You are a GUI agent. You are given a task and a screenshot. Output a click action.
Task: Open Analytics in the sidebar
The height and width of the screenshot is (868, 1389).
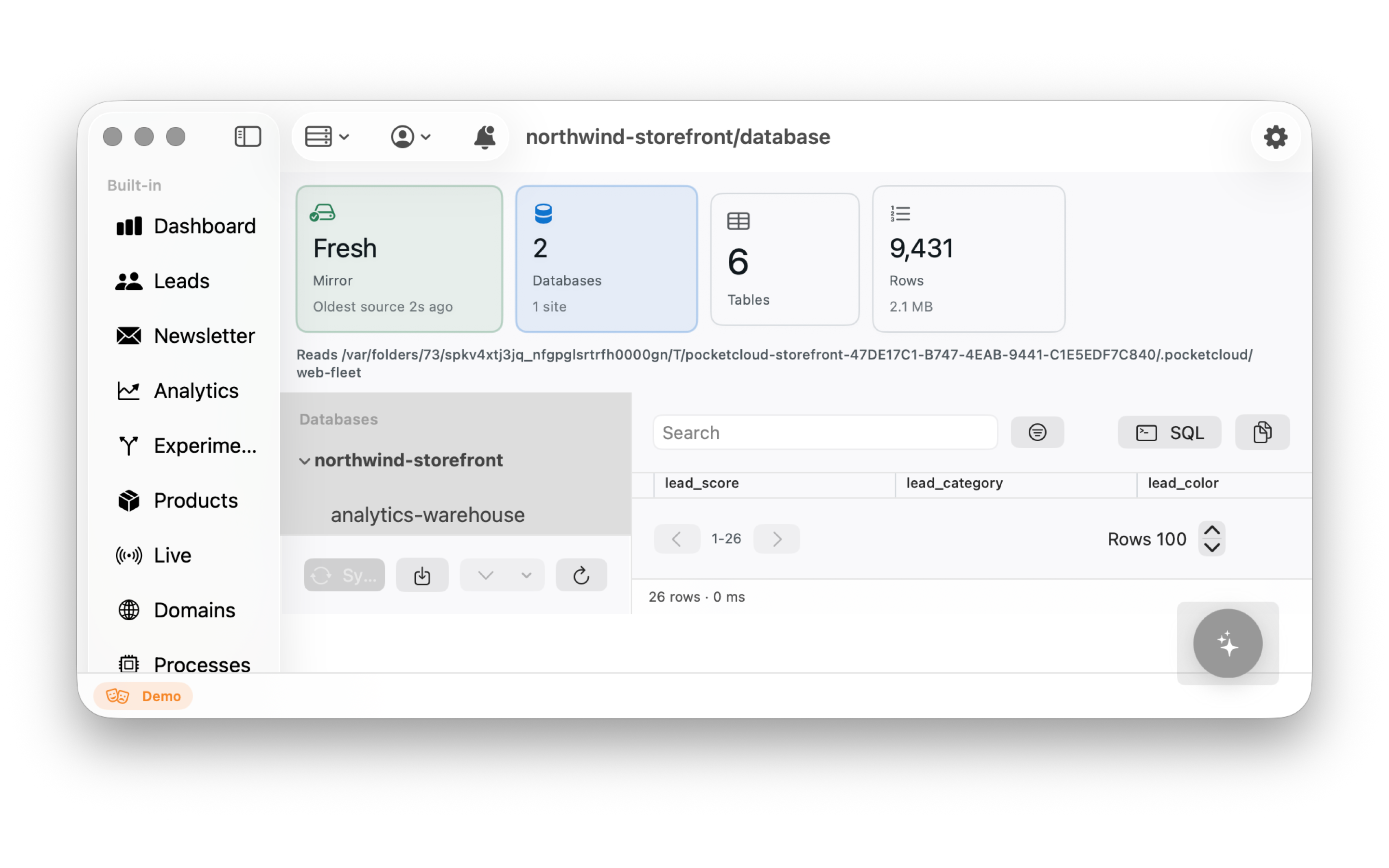(178, 391)
